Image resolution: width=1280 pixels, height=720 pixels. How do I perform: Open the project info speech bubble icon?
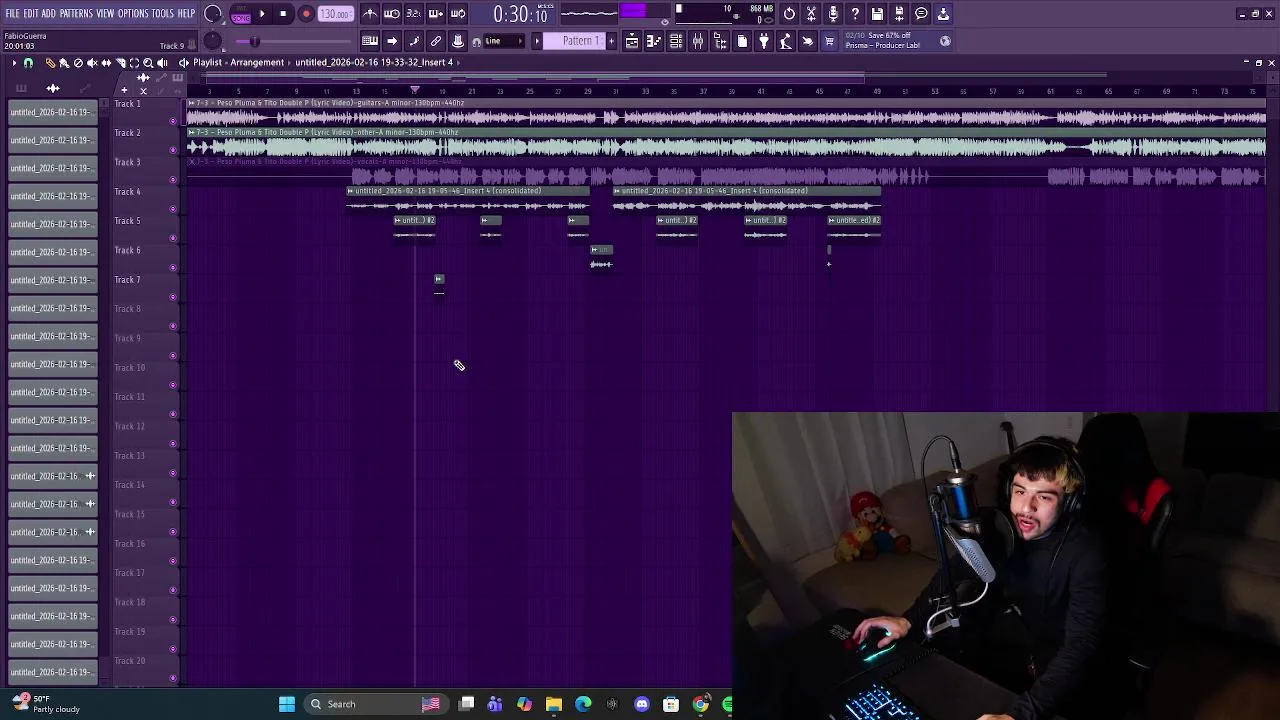[921, 14]
